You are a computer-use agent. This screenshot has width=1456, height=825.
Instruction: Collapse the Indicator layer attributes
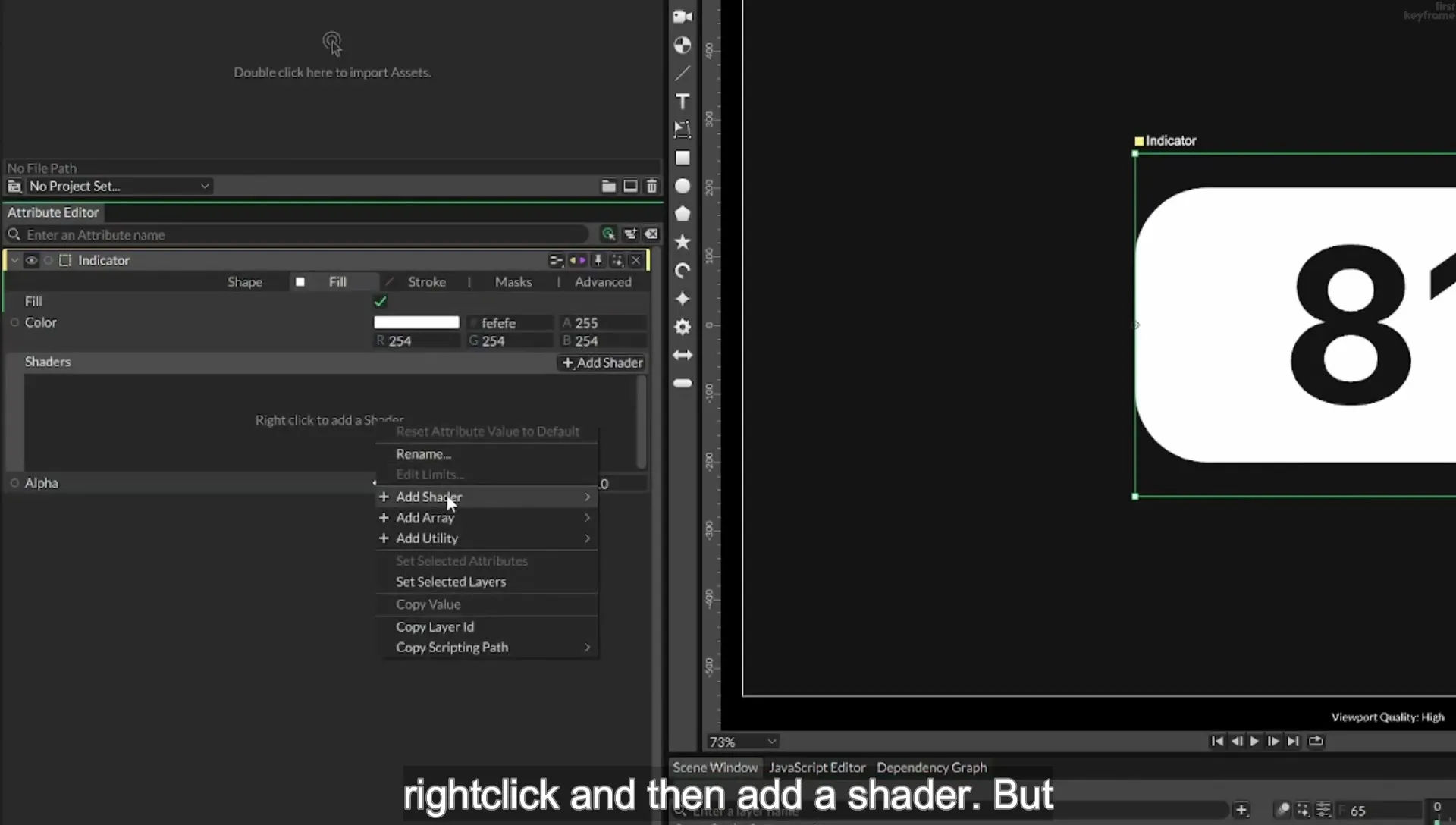(x=14, y=260)
